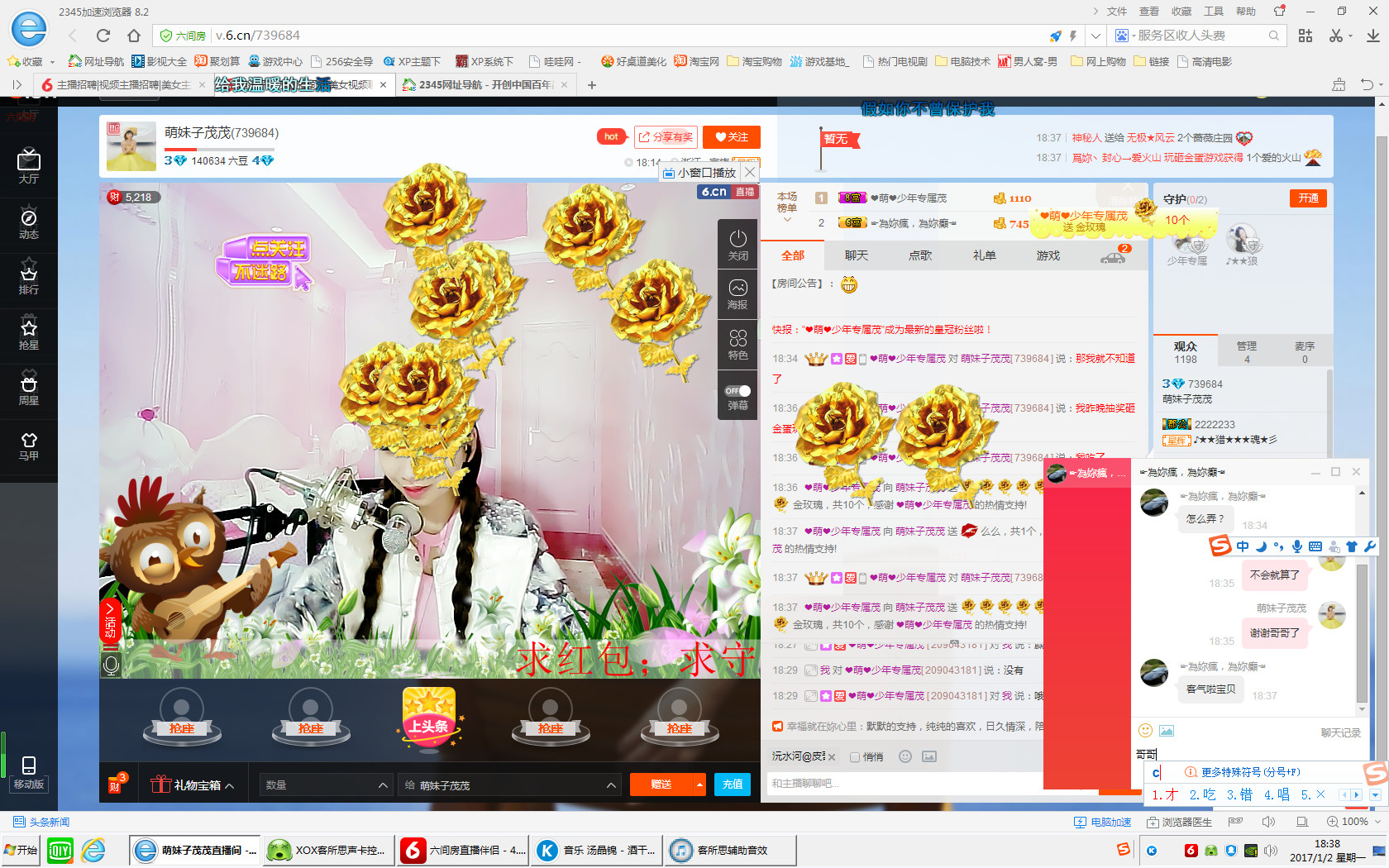Screen dimensions: 1389x868
Task: Open the car icon tab with badge 2
Action: [1114, 255]
